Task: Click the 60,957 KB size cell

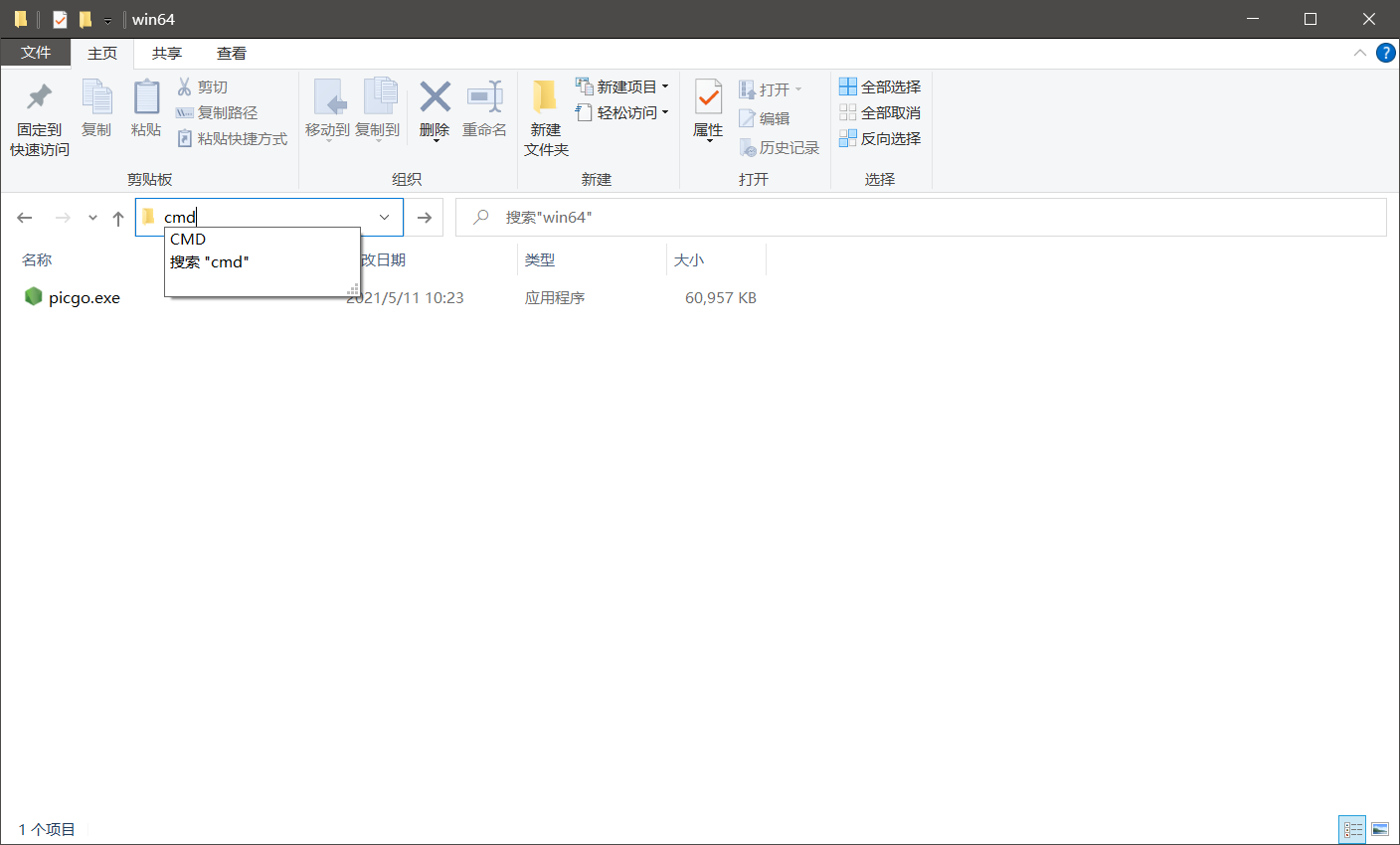Action: 721,298
